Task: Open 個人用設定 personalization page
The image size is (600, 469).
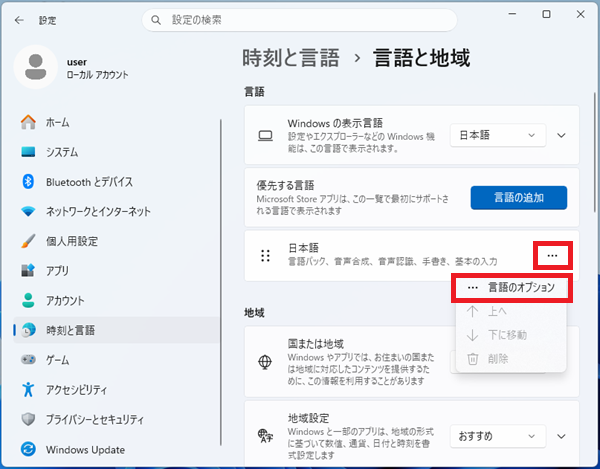Action: (x=71, y=241)
